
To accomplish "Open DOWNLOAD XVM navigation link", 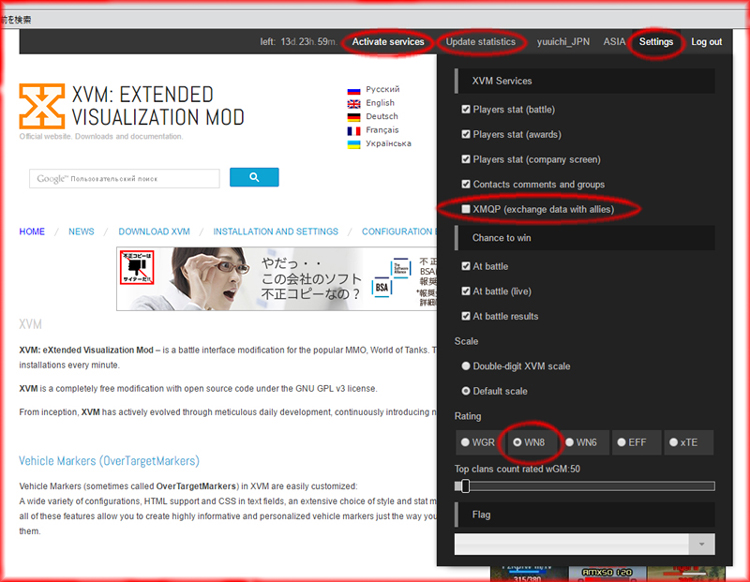I will click(x=154, y=232).
